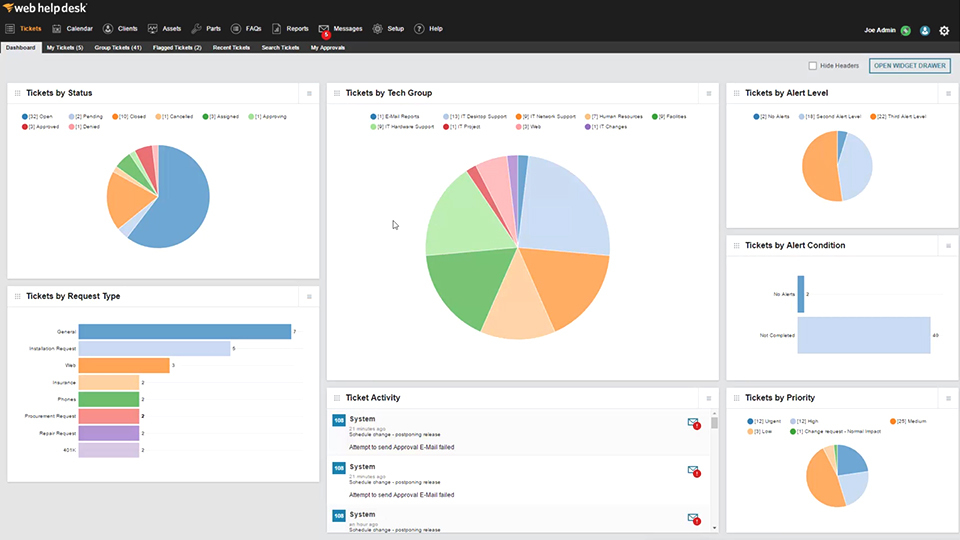Viewport: 960px width, 540px height.
Task: Toggle IT Desktop Support legend entry
Action: 475,116
